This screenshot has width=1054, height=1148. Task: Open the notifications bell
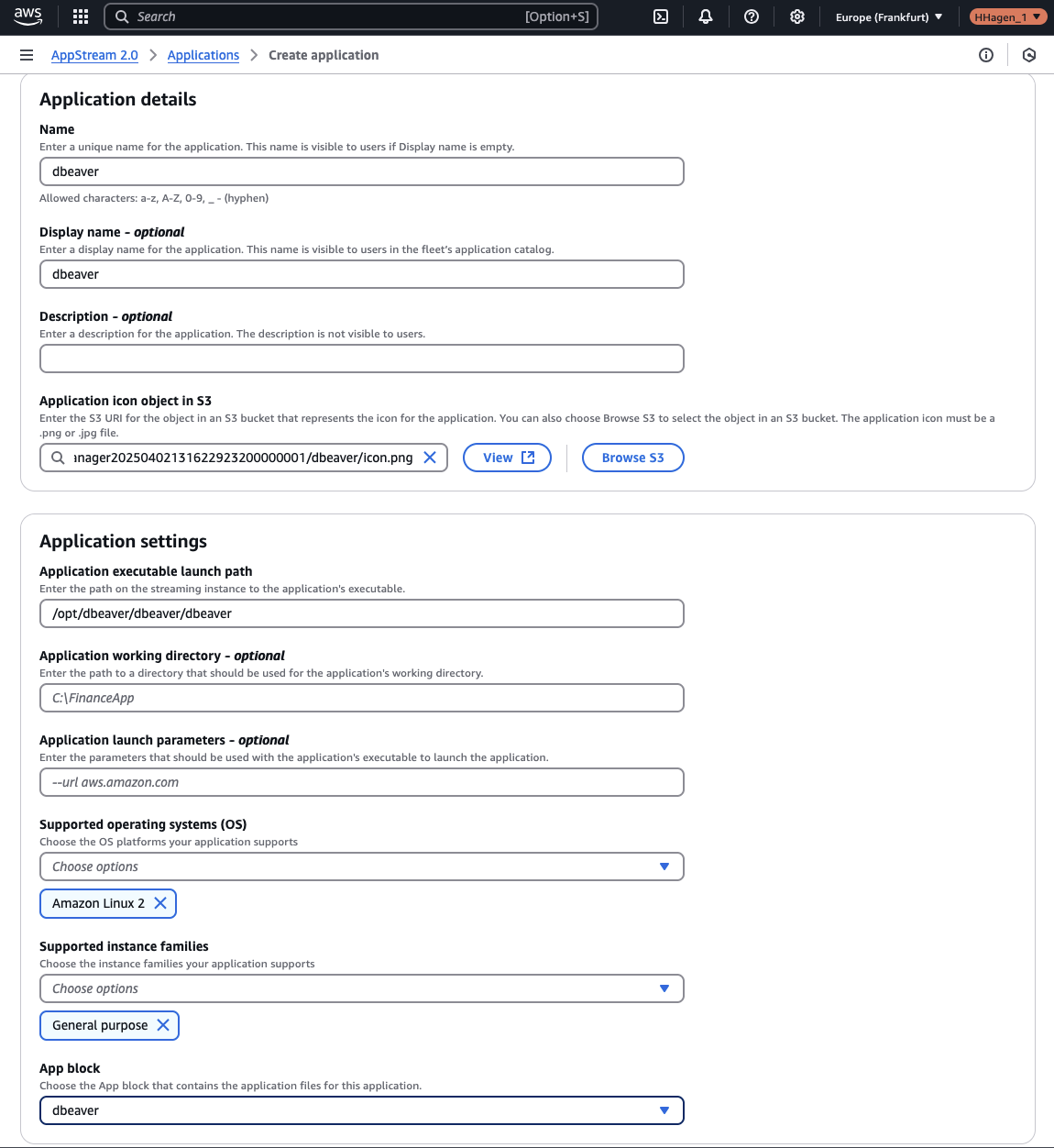coord(706,17)
